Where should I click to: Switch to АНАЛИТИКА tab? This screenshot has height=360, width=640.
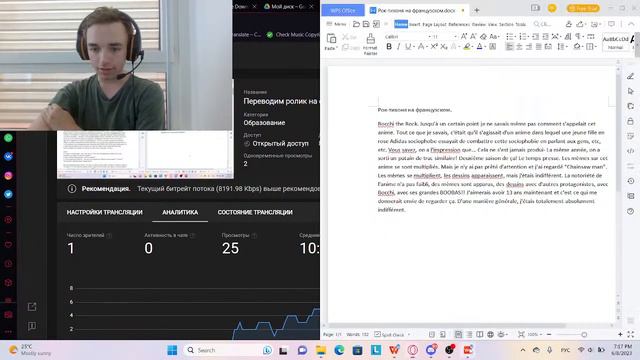pyautogui.click(x=180, y=212)
